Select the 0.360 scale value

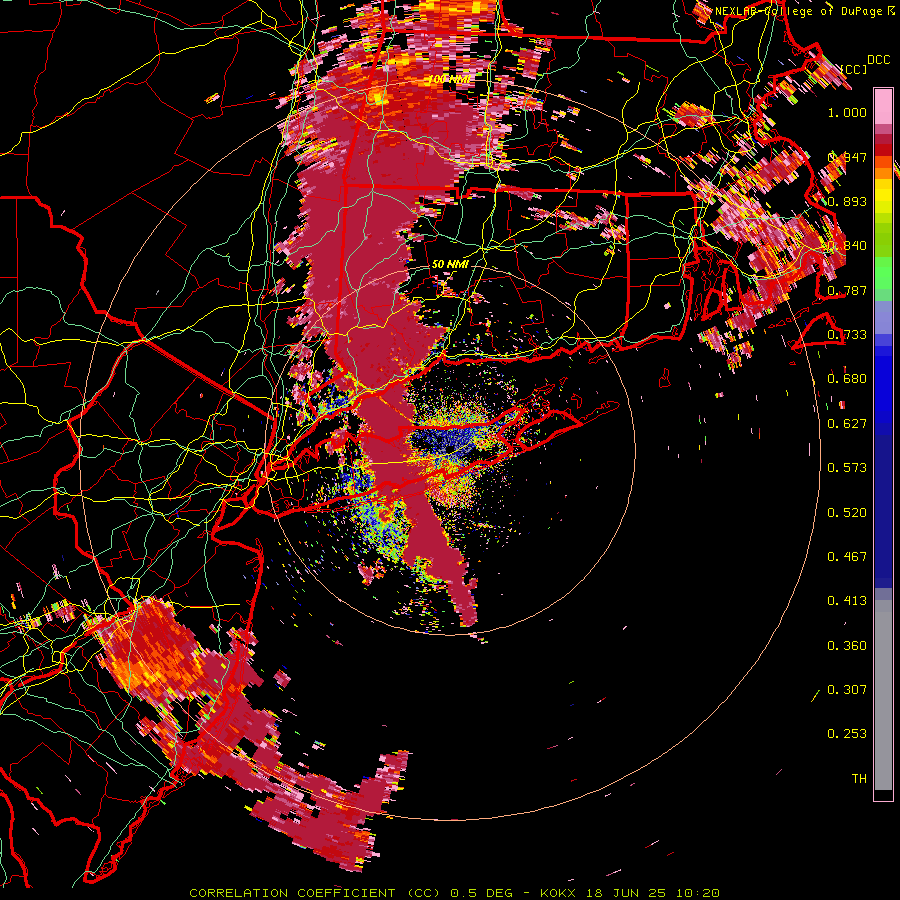coord(847,646)
